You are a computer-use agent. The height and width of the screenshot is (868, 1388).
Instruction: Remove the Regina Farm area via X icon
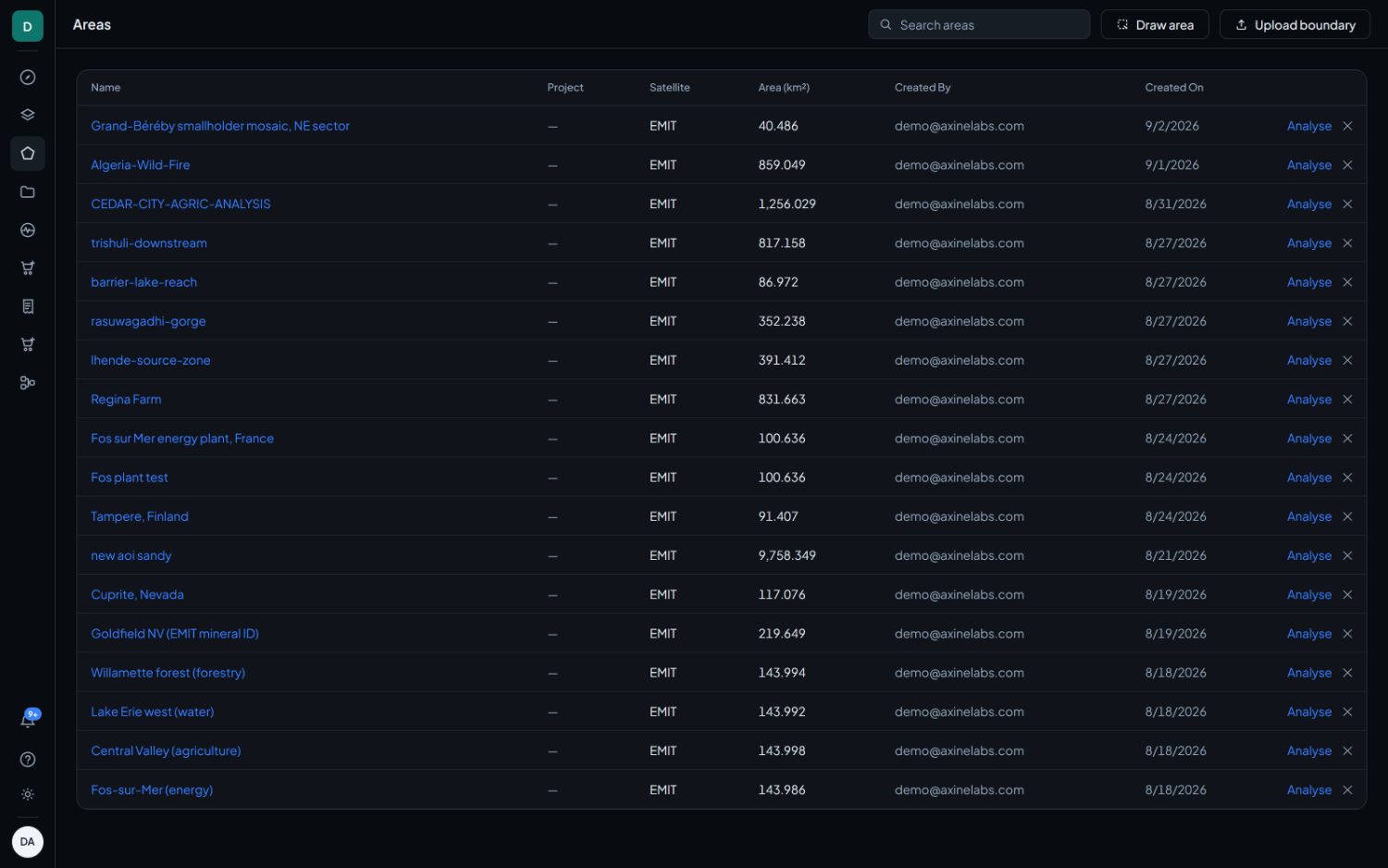pyautogui.click(x=1347, y=399)
